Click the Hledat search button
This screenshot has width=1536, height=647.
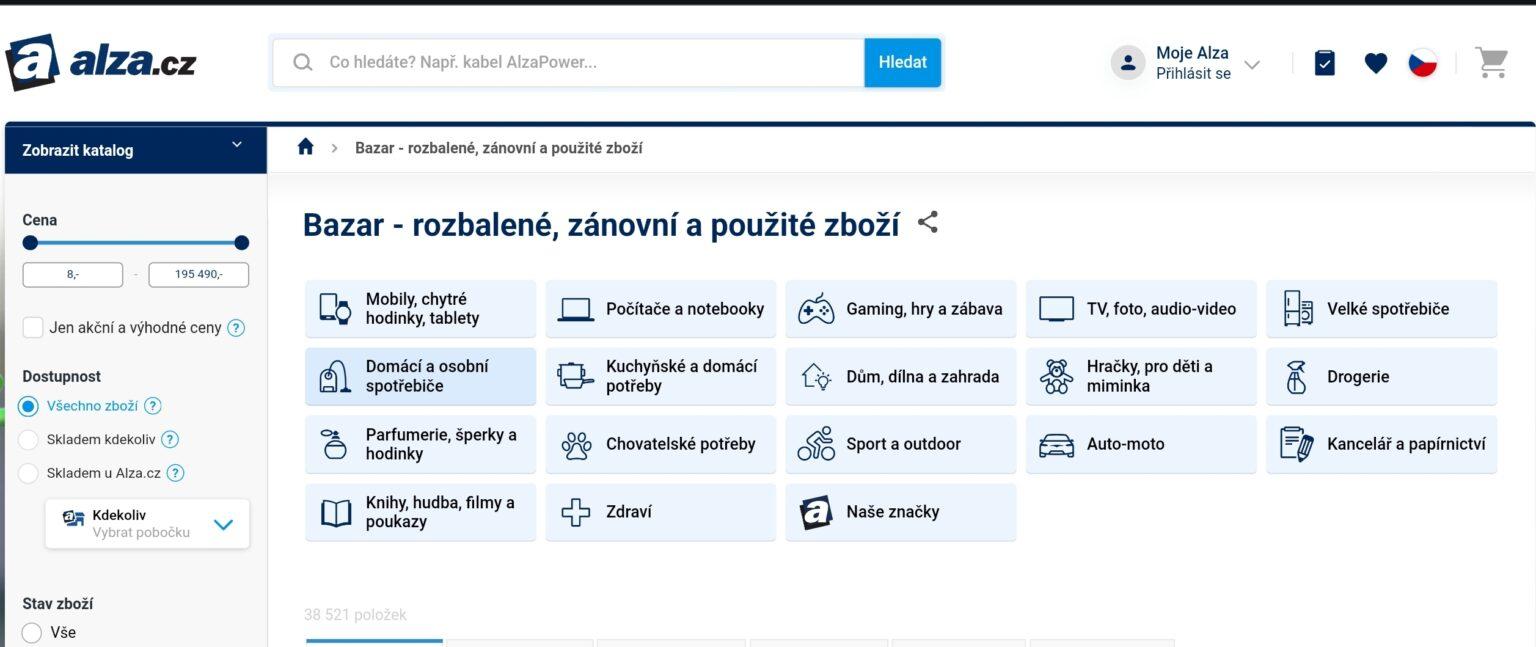tap(902, 62)
